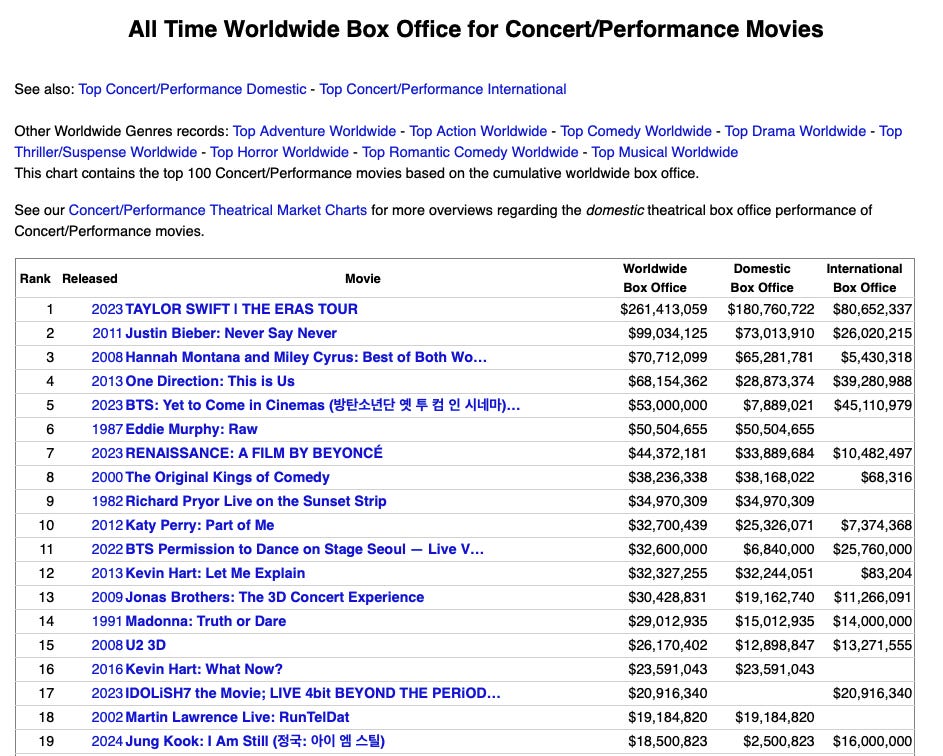This screenshot has width=943, height=756.
Task: Open Martin Lawrence Live: RunTelDat link
Action: coord(237,718)
